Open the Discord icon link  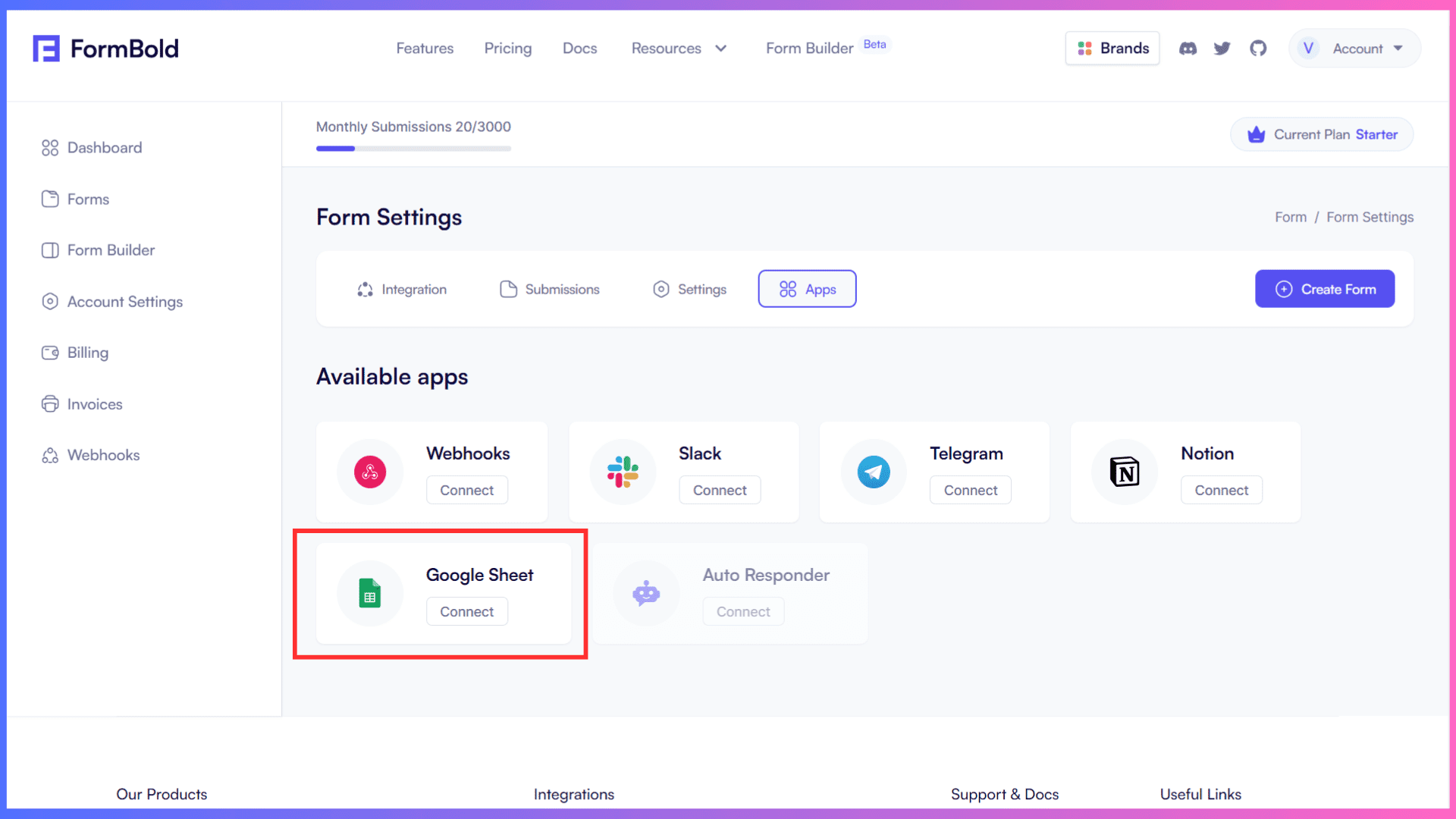point(1188,49)
